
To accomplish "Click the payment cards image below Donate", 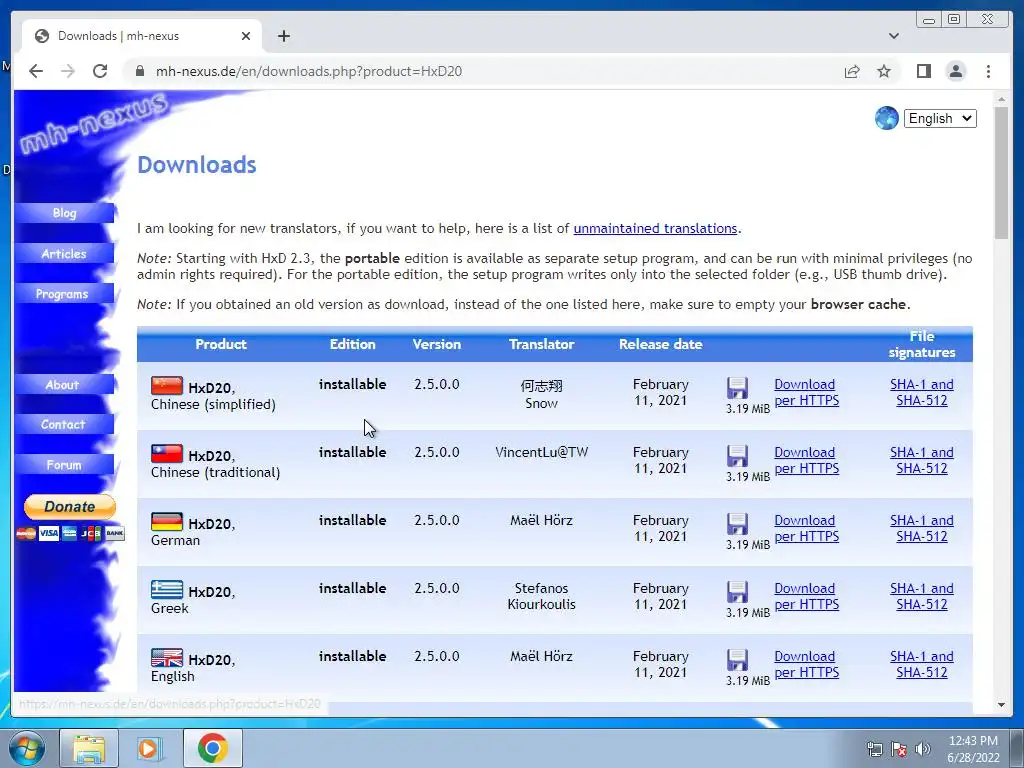I will click(70, 534).
